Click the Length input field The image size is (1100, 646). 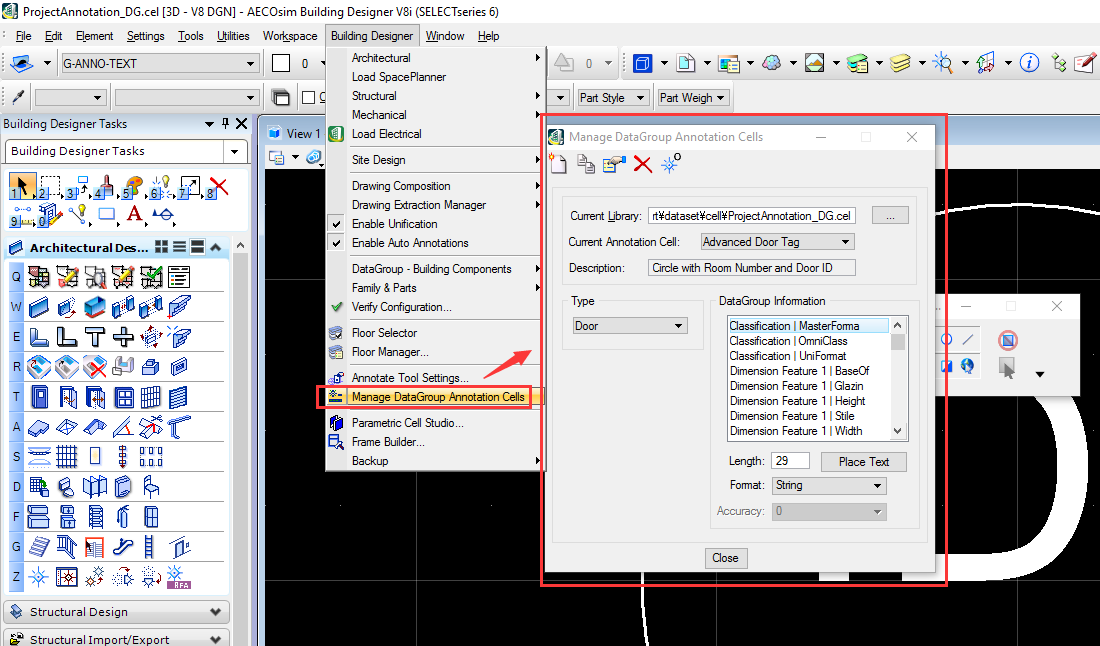click(790, 461)
